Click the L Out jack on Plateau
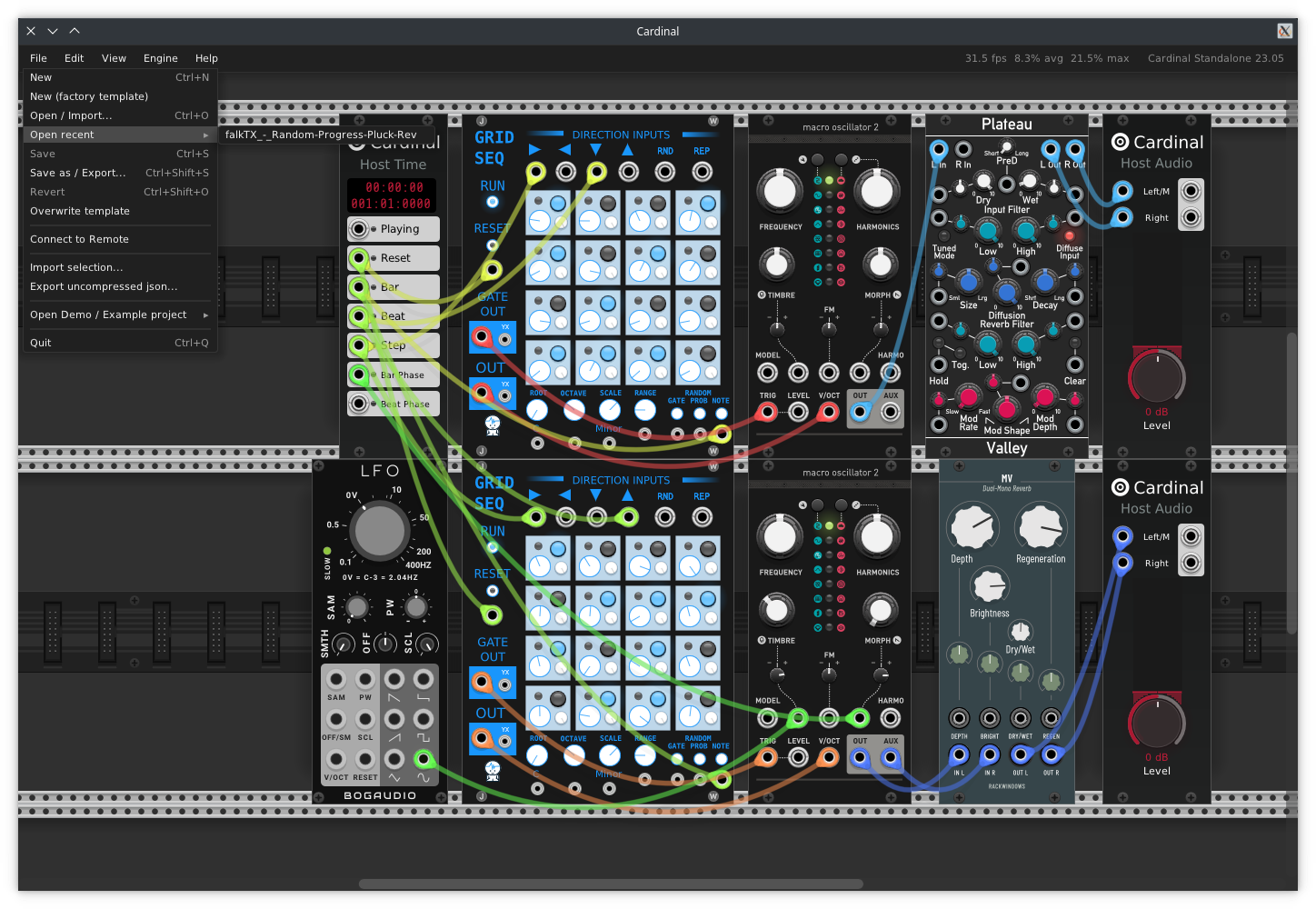 1051,149
